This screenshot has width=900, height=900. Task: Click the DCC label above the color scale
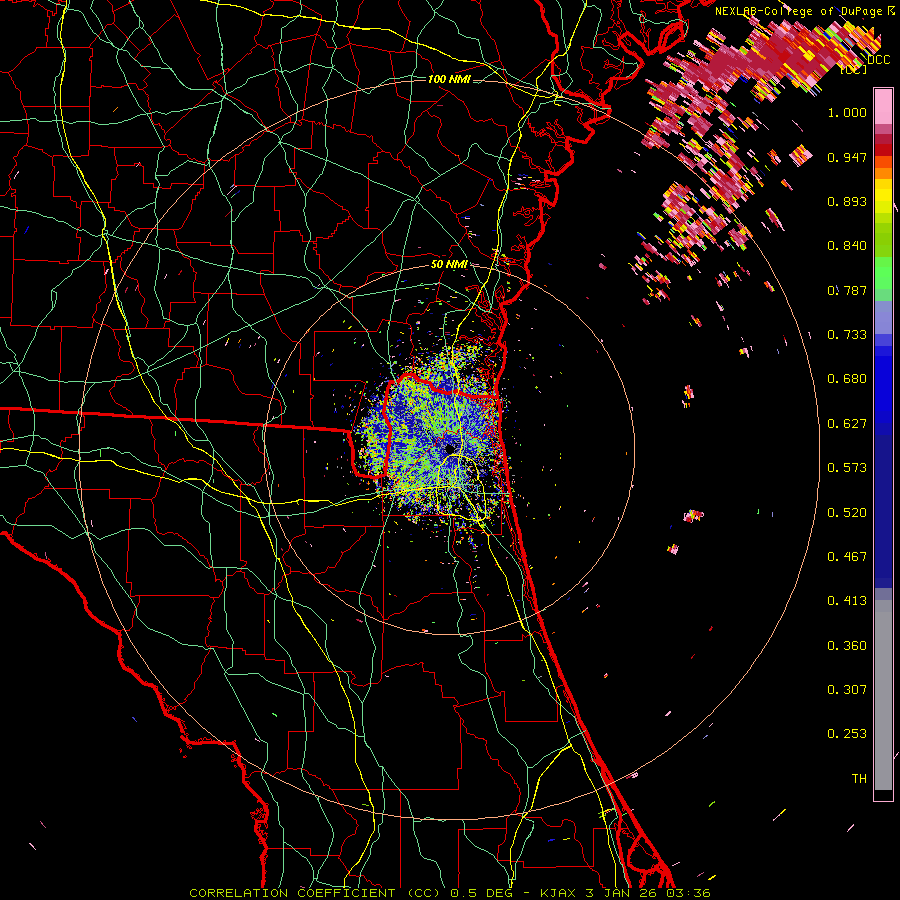878,59
